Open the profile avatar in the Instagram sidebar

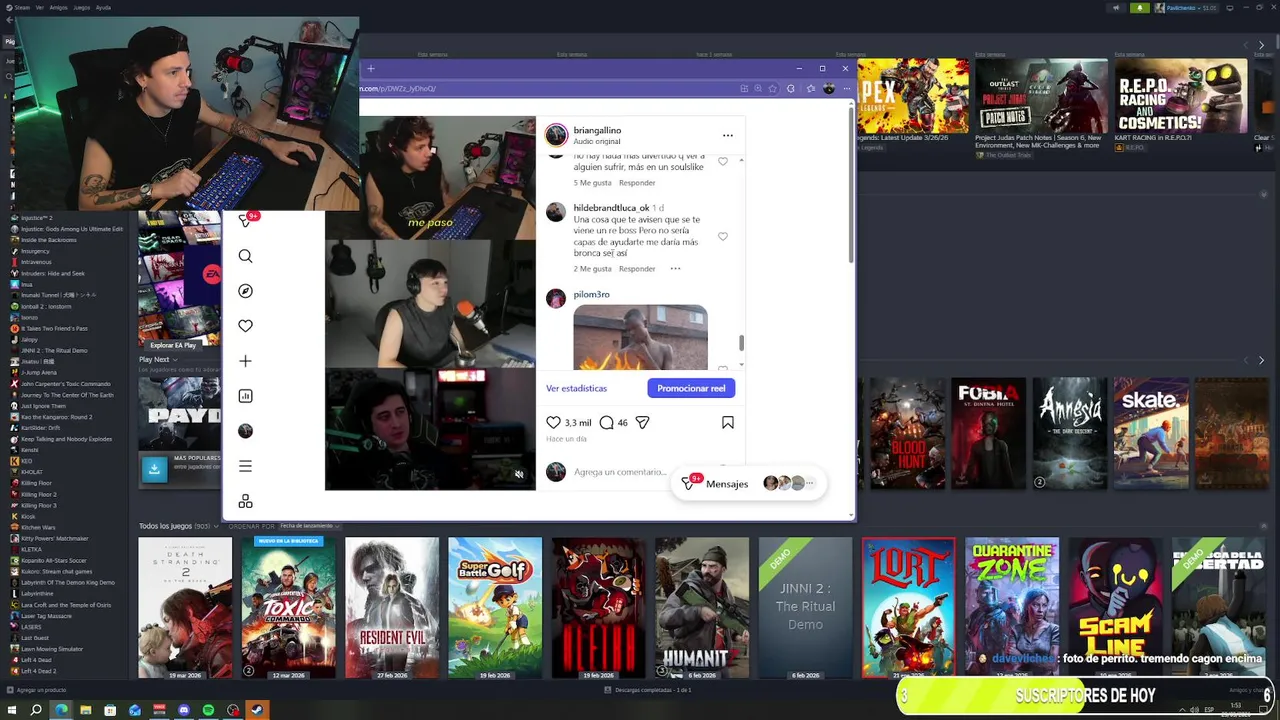tap(245, 431)
